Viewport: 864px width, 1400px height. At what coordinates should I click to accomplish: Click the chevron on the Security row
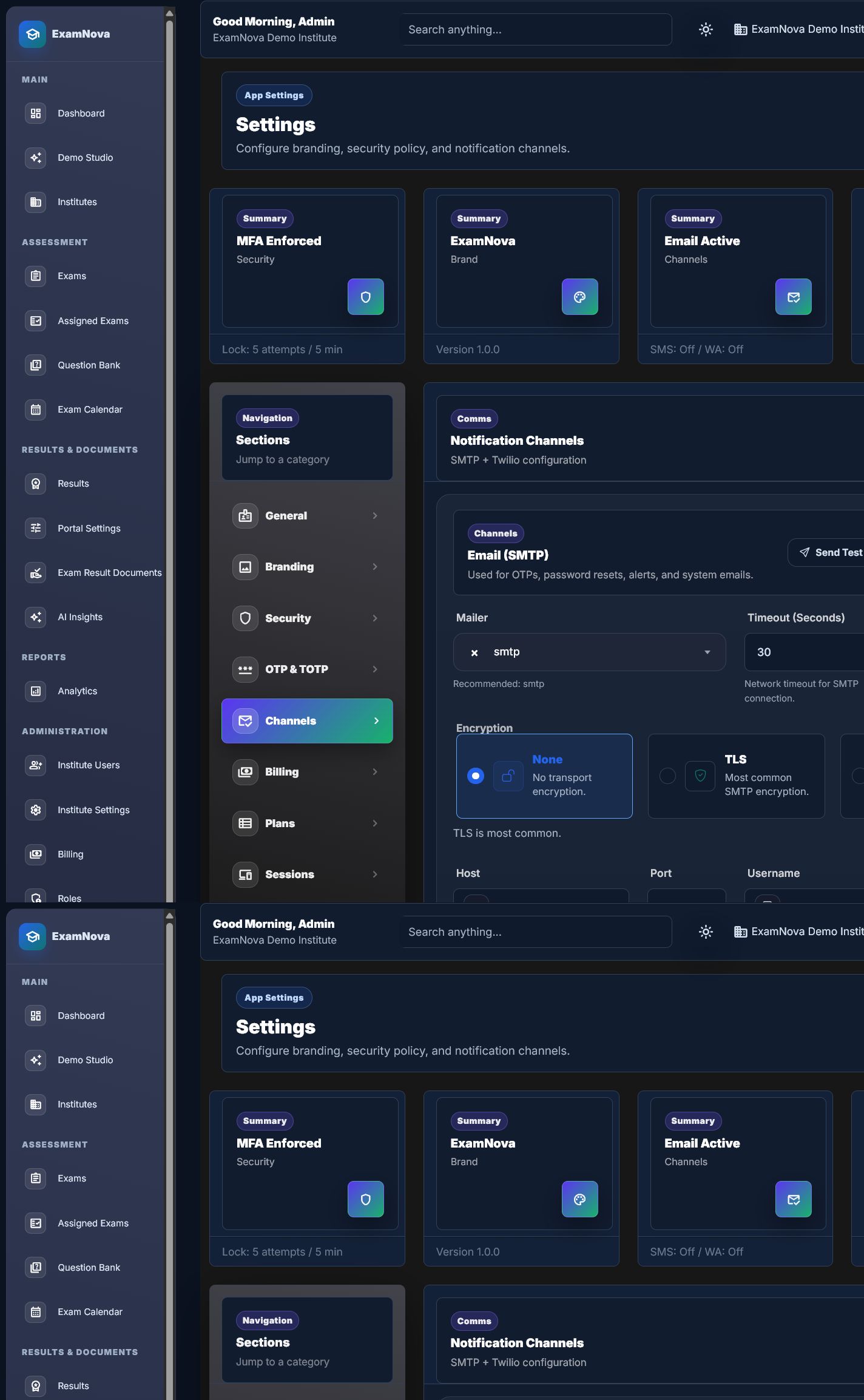click(375, 618)
